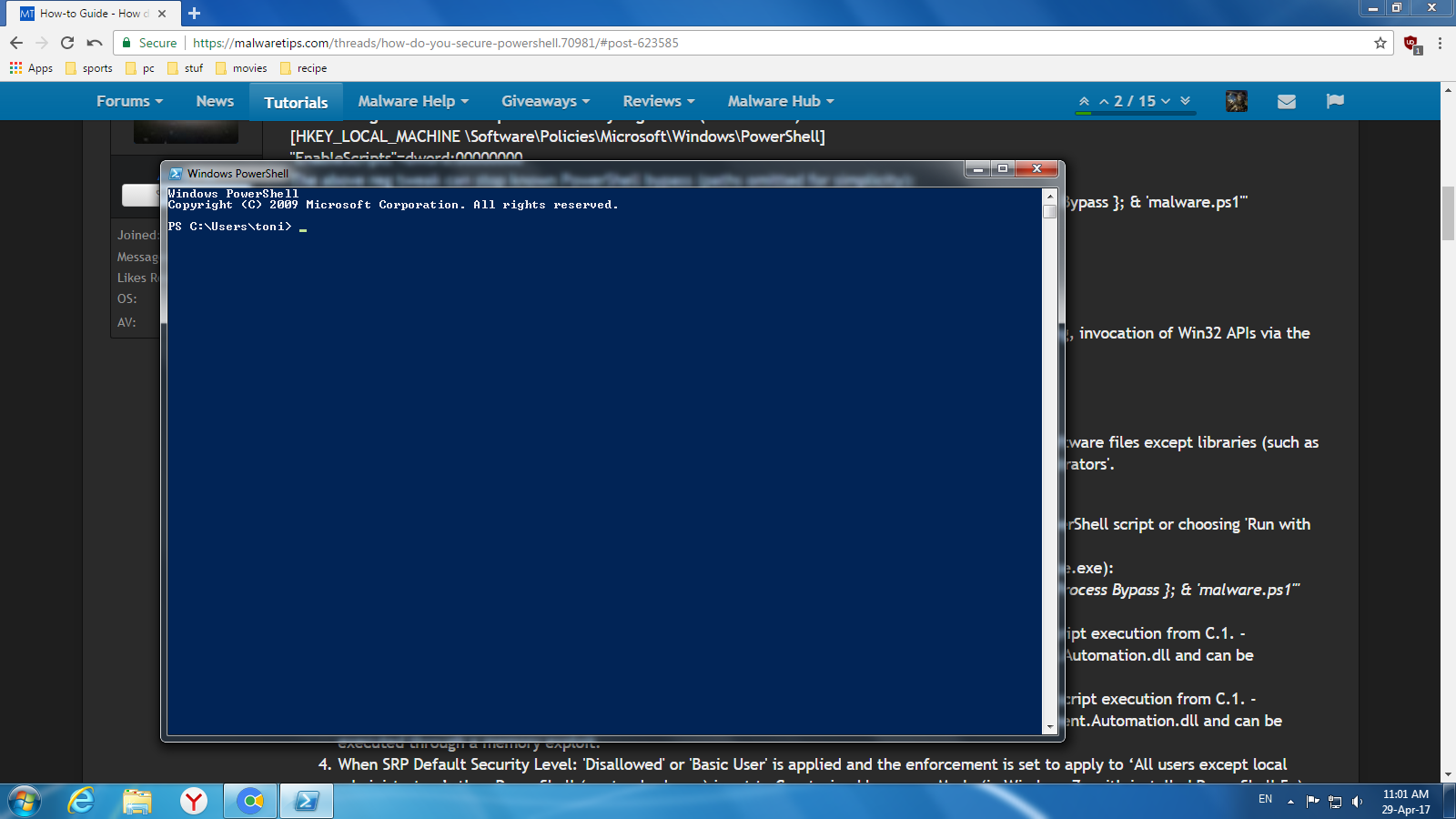
Task: Launch Yandex browser from the taskbar
Action: point(193,801)
